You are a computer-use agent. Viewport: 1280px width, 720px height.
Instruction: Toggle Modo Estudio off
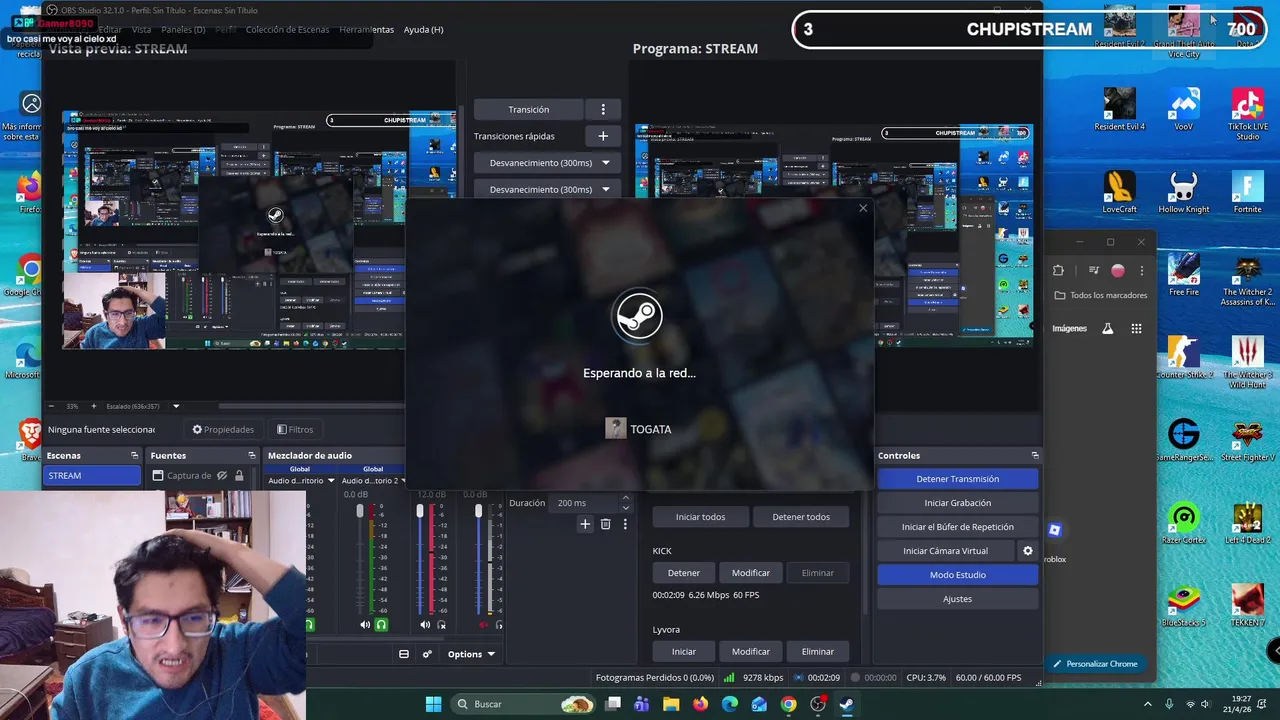coord(958,575)
